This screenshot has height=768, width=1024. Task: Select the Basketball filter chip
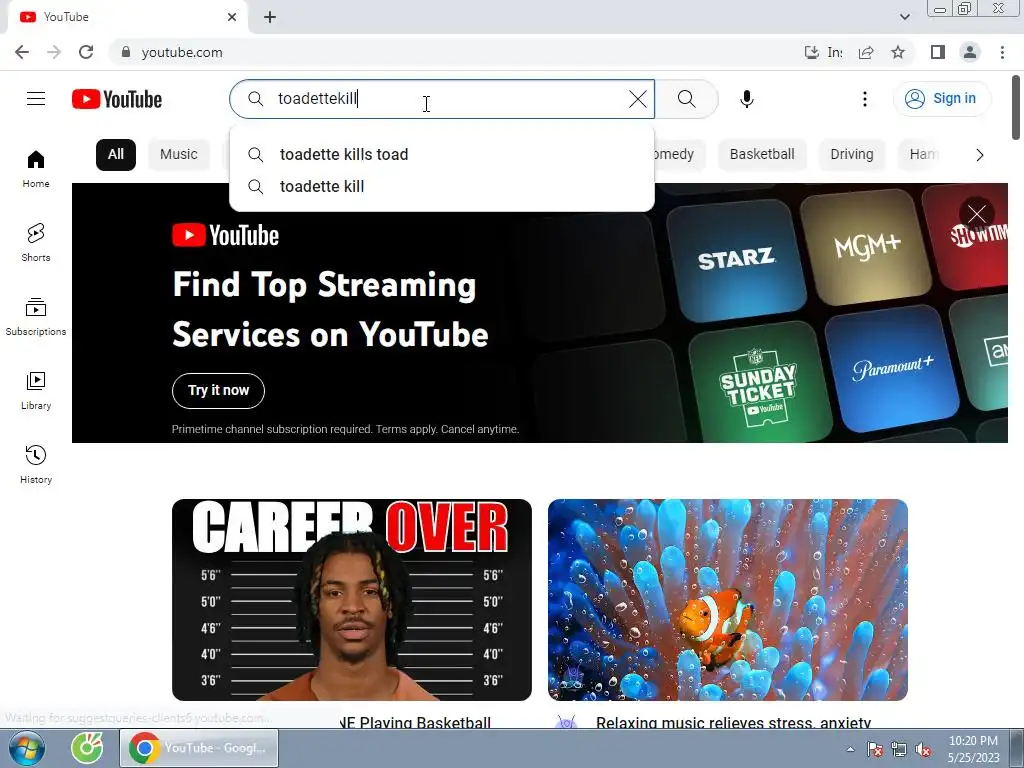click(762, 155)
